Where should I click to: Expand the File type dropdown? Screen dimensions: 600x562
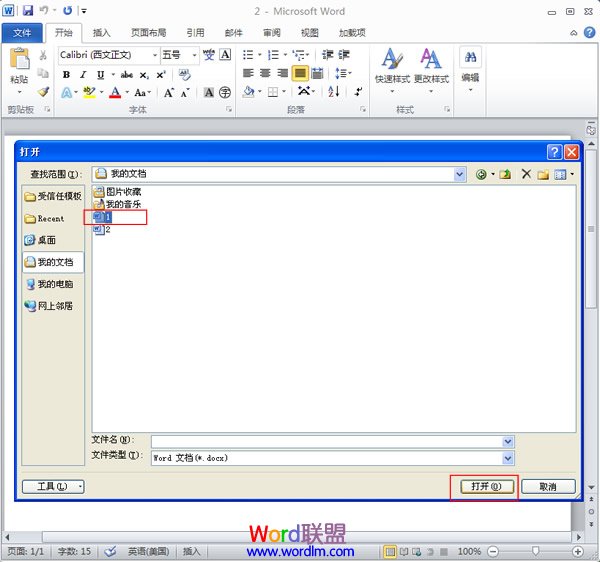[x=508, y=458]
